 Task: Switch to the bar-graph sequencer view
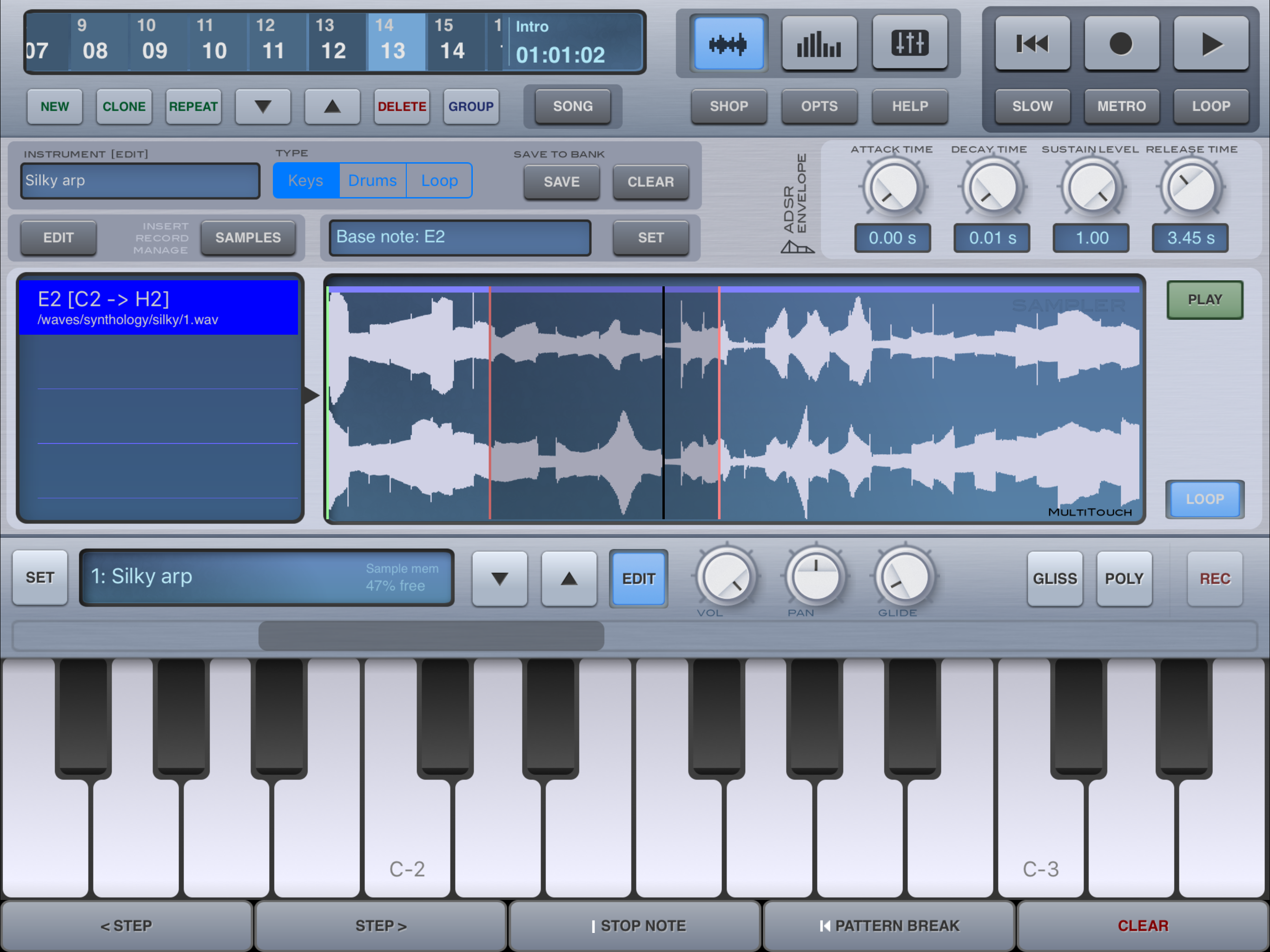[x=819, y=44]
